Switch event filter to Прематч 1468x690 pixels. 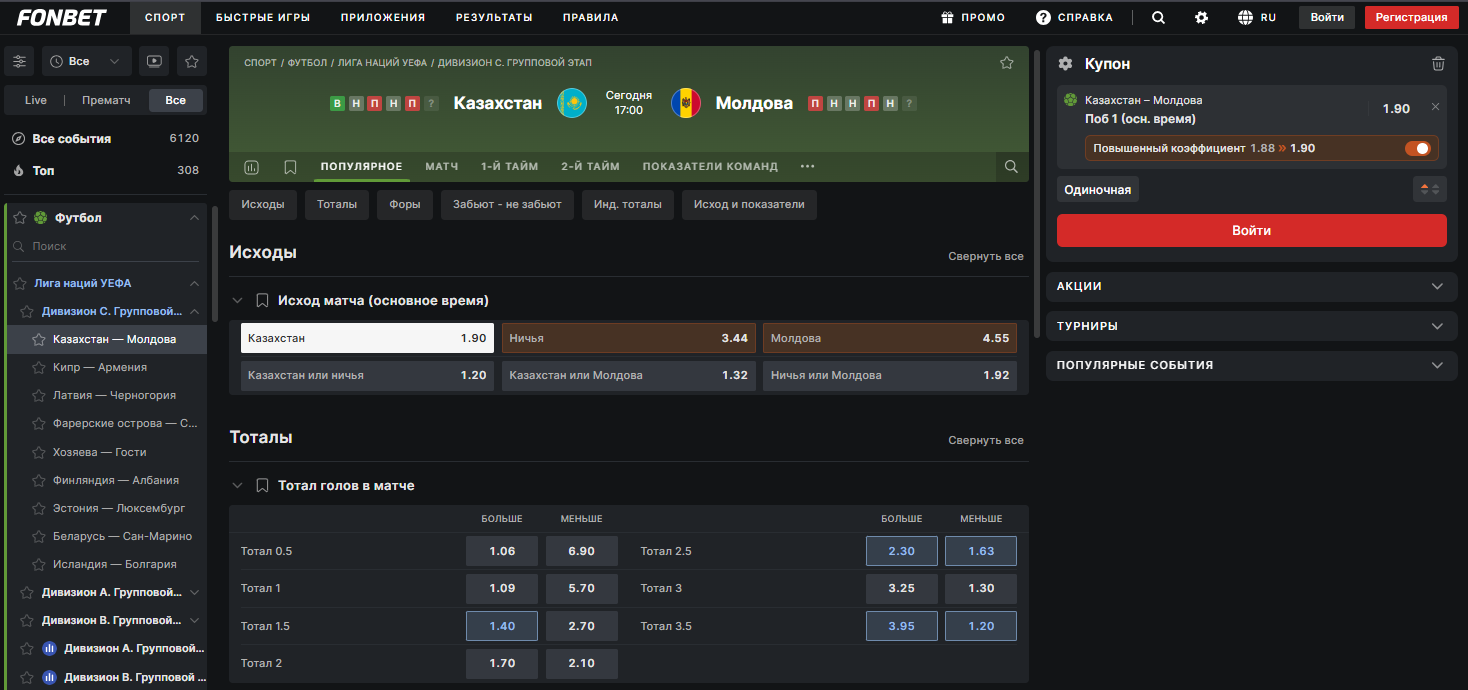pyautogui.click(x=106, y=100)
